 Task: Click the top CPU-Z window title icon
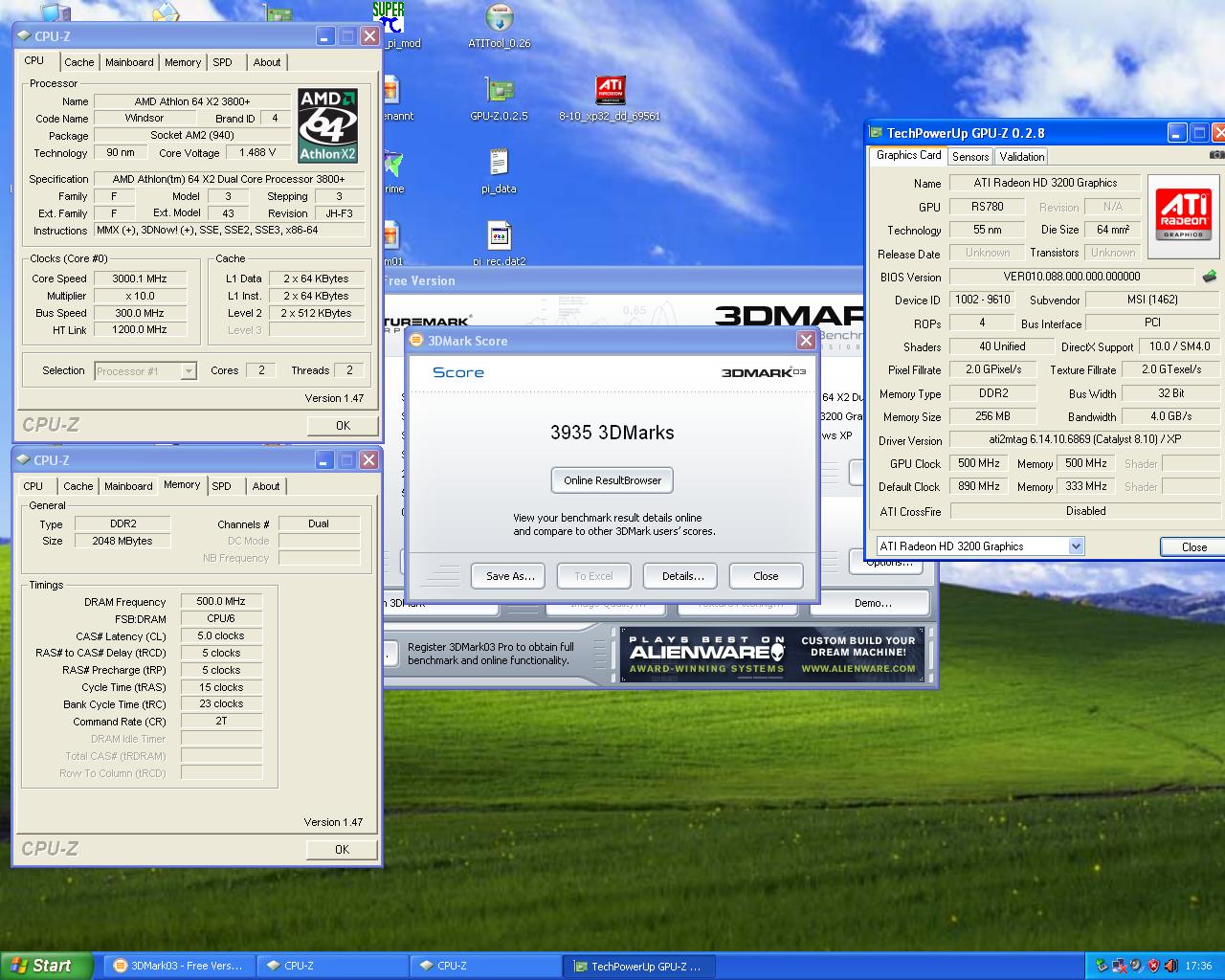pyautogui.click(x=24, y=36)
